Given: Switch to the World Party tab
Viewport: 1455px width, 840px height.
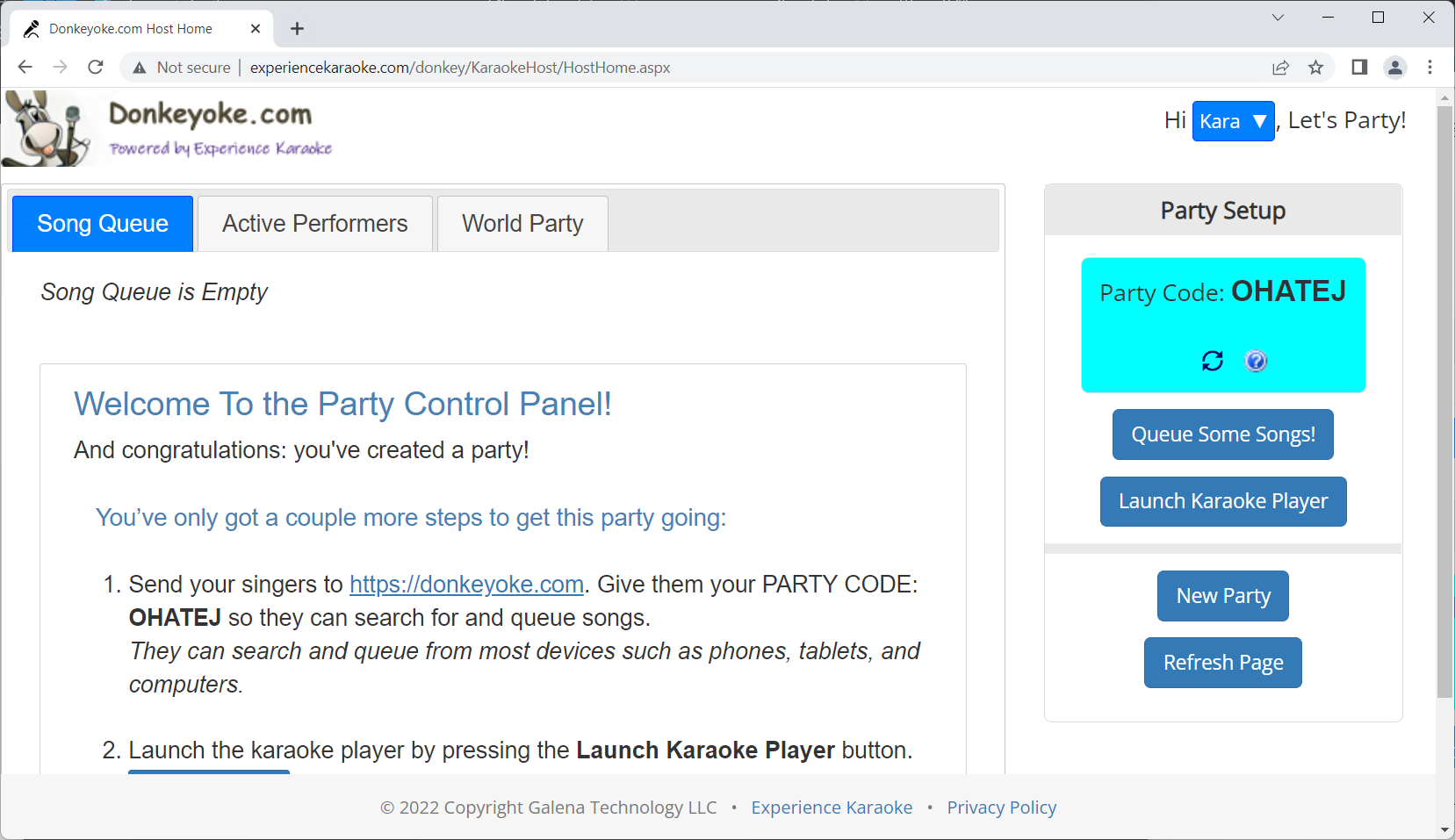Looking at the screenshot, I should click(x=522, y=223).
